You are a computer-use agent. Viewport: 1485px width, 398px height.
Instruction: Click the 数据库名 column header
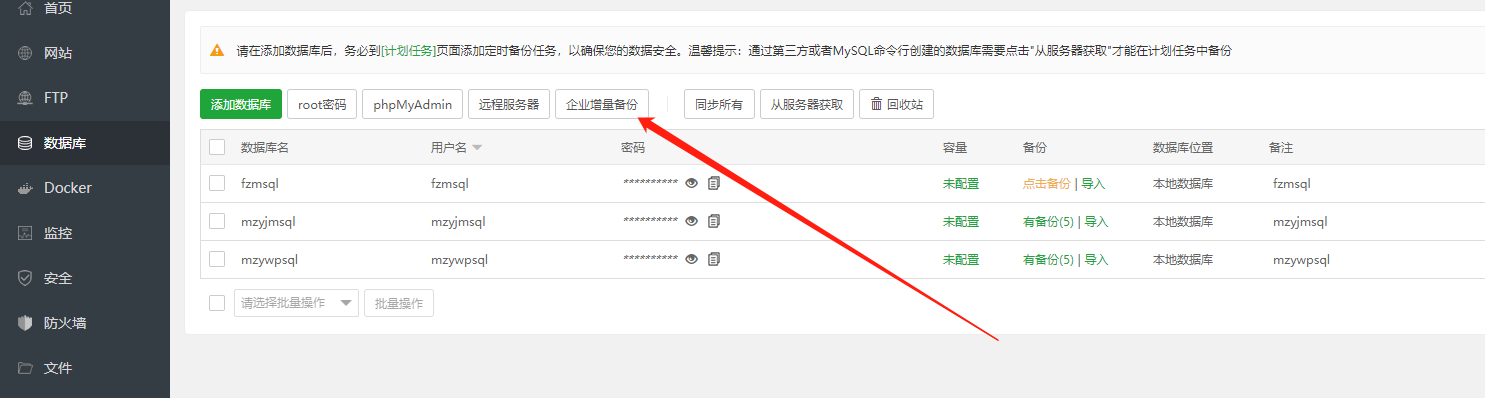(x=265, y=147)
